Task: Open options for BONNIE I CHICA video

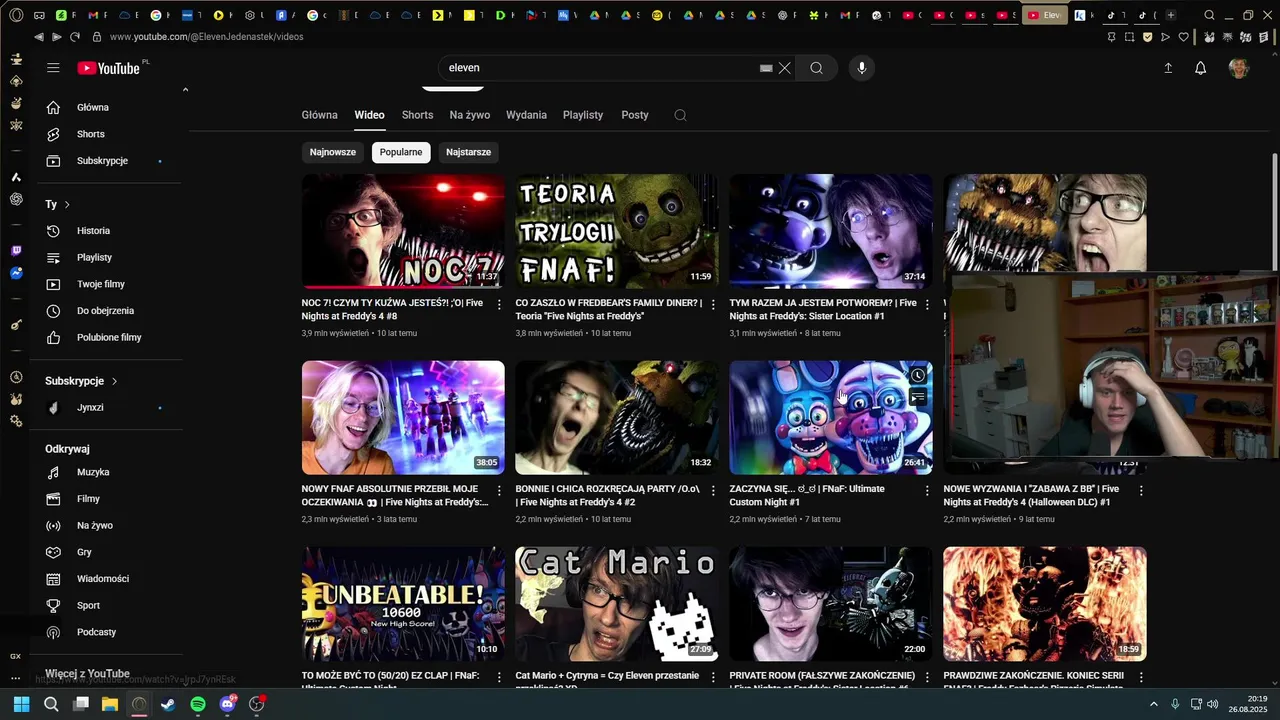Action: pos(713,490)
